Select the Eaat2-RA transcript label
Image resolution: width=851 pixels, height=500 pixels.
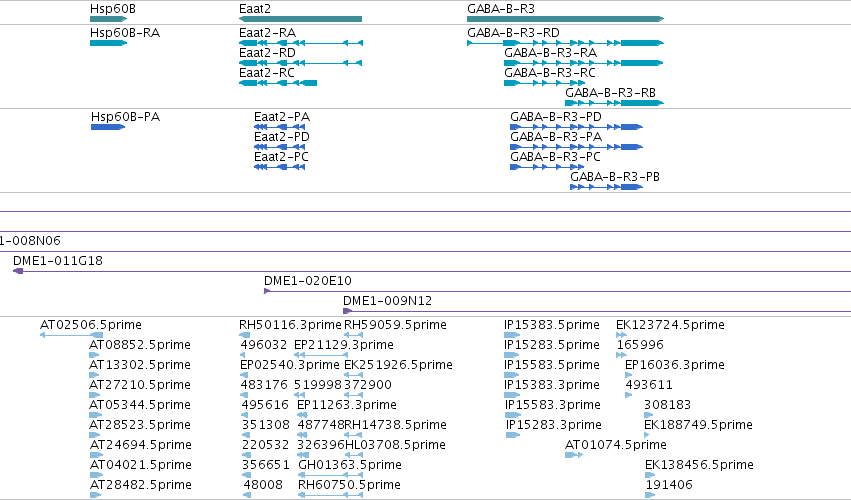[x=268, y=33]
